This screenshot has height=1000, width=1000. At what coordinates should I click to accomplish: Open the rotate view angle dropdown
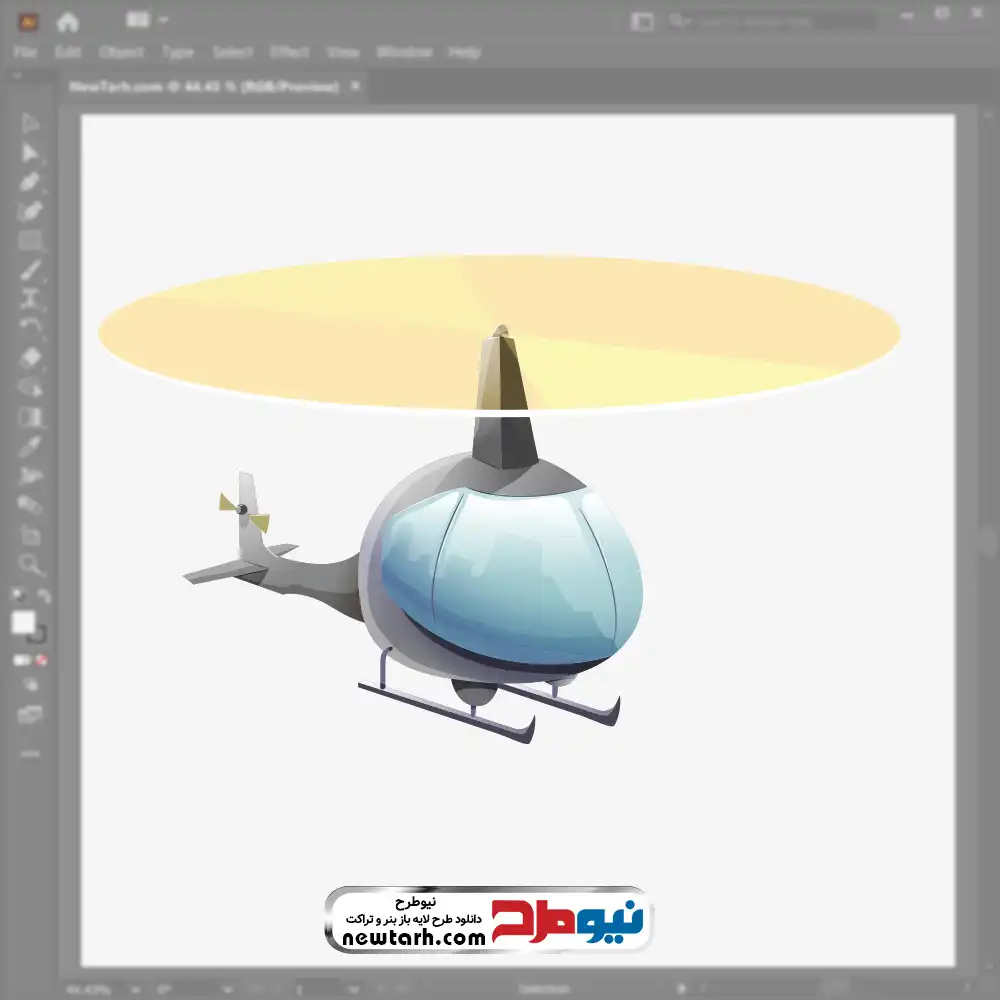coord(227,990)
